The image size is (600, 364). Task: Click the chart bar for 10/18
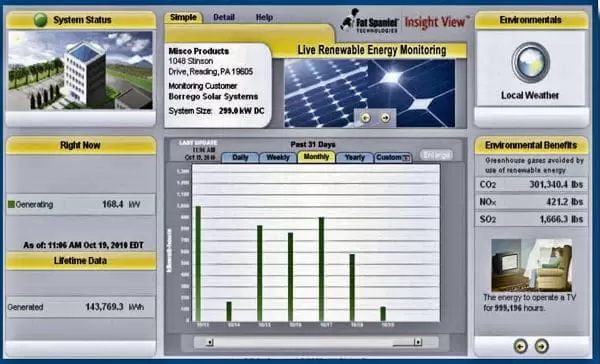[352, 287]
